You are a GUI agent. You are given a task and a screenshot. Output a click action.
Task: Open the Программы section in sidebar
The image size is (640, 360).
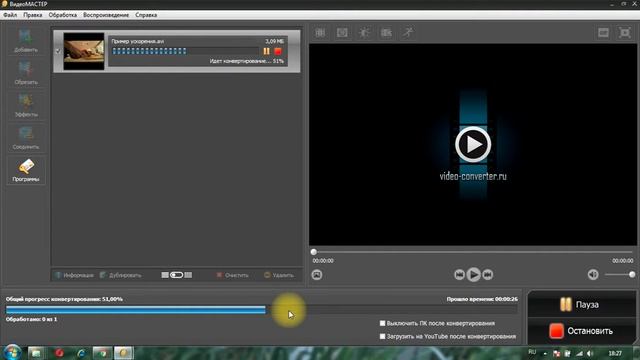(x=26, y=170)
